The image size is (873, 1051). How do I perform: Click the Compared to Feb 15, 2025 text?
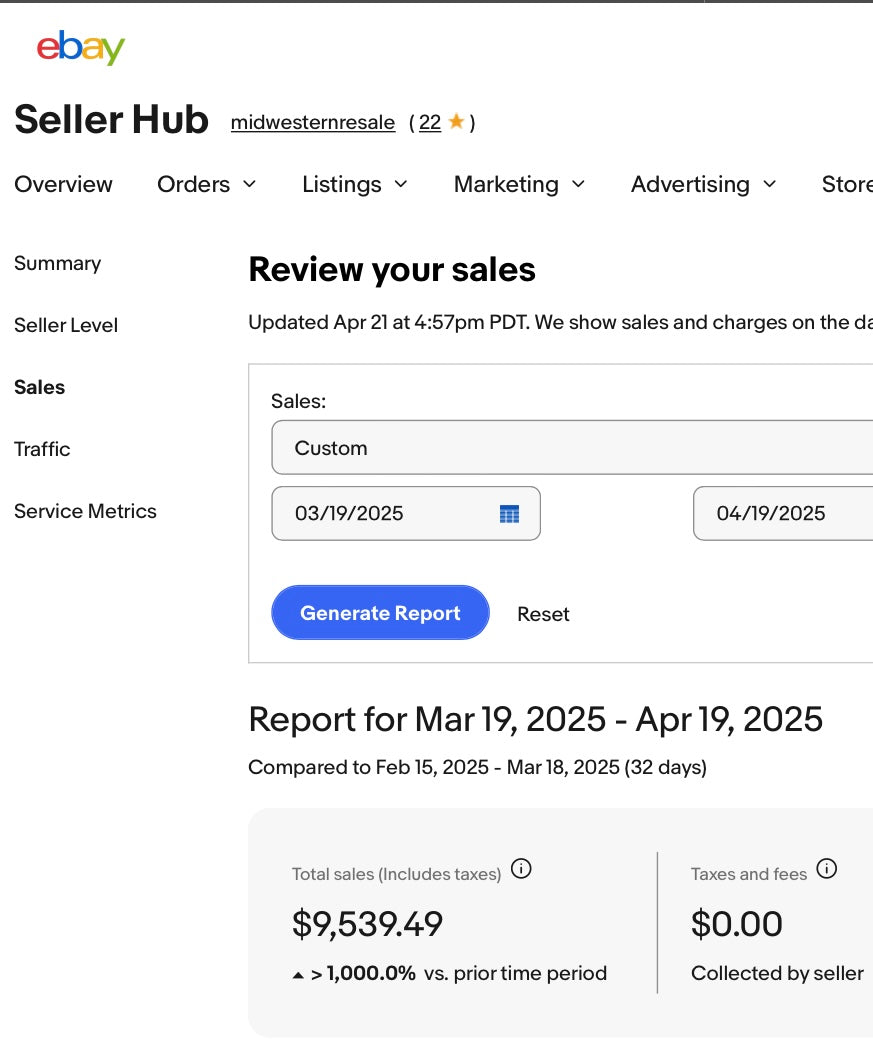tap(477, 767)
